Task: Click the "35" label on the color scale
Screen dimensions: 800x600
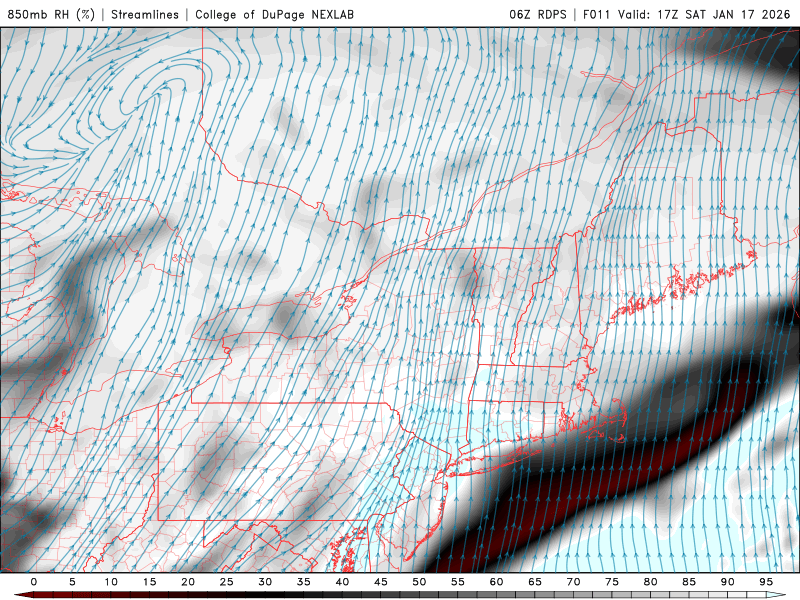Action: (304, 582)
